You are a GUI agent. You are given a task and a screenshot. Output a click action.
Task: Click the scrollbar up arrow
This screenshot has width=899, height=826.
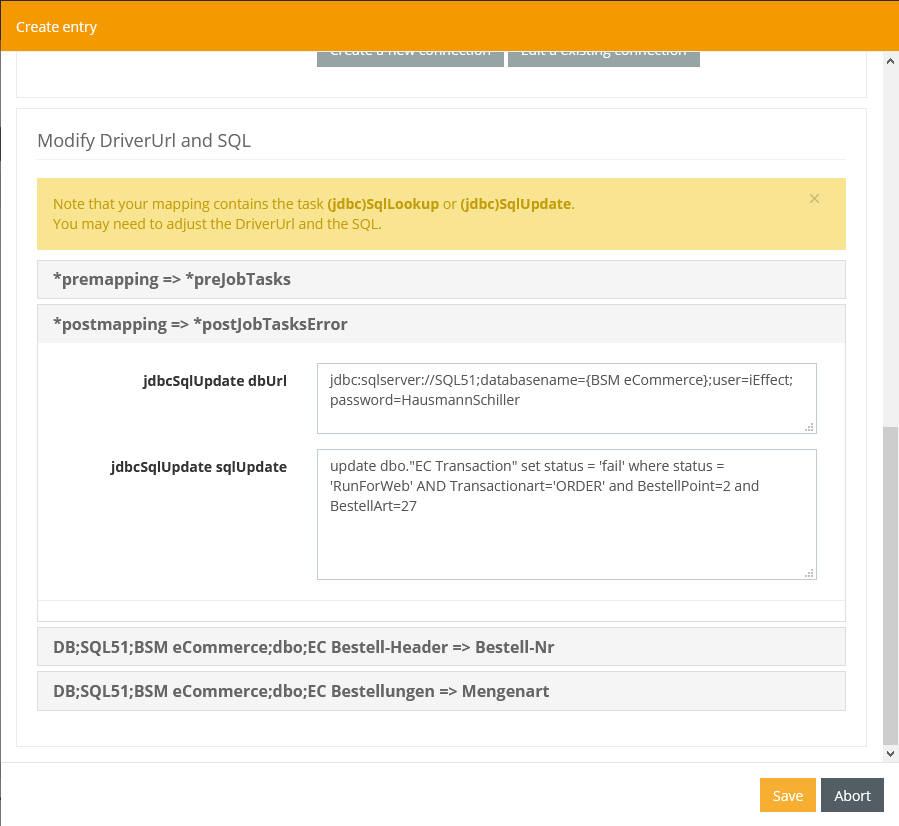890,61
